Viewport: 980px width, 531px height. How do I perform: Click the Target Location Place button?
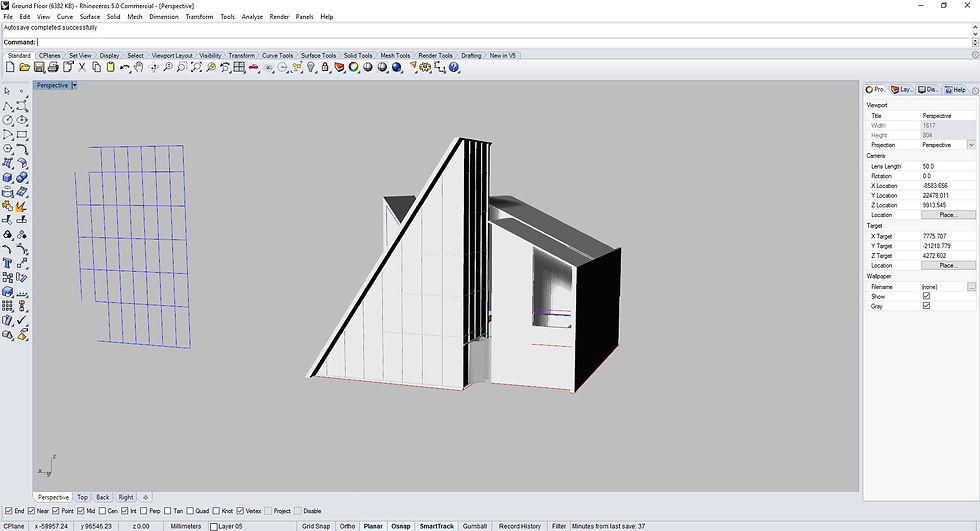[948, 266]
